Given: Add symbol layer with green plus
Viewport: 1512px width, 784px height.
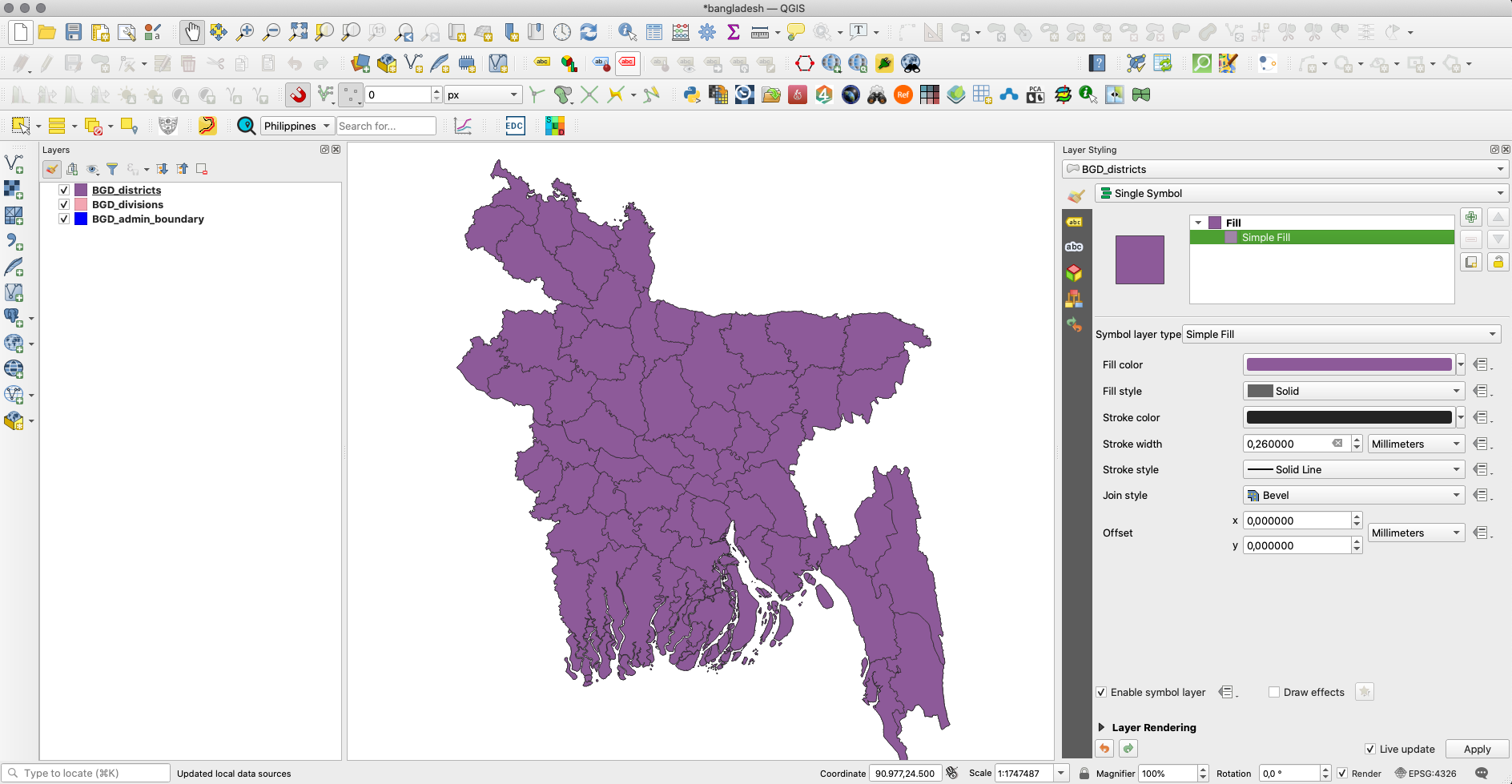Looking at the screenshot, I should point(1471,217).
